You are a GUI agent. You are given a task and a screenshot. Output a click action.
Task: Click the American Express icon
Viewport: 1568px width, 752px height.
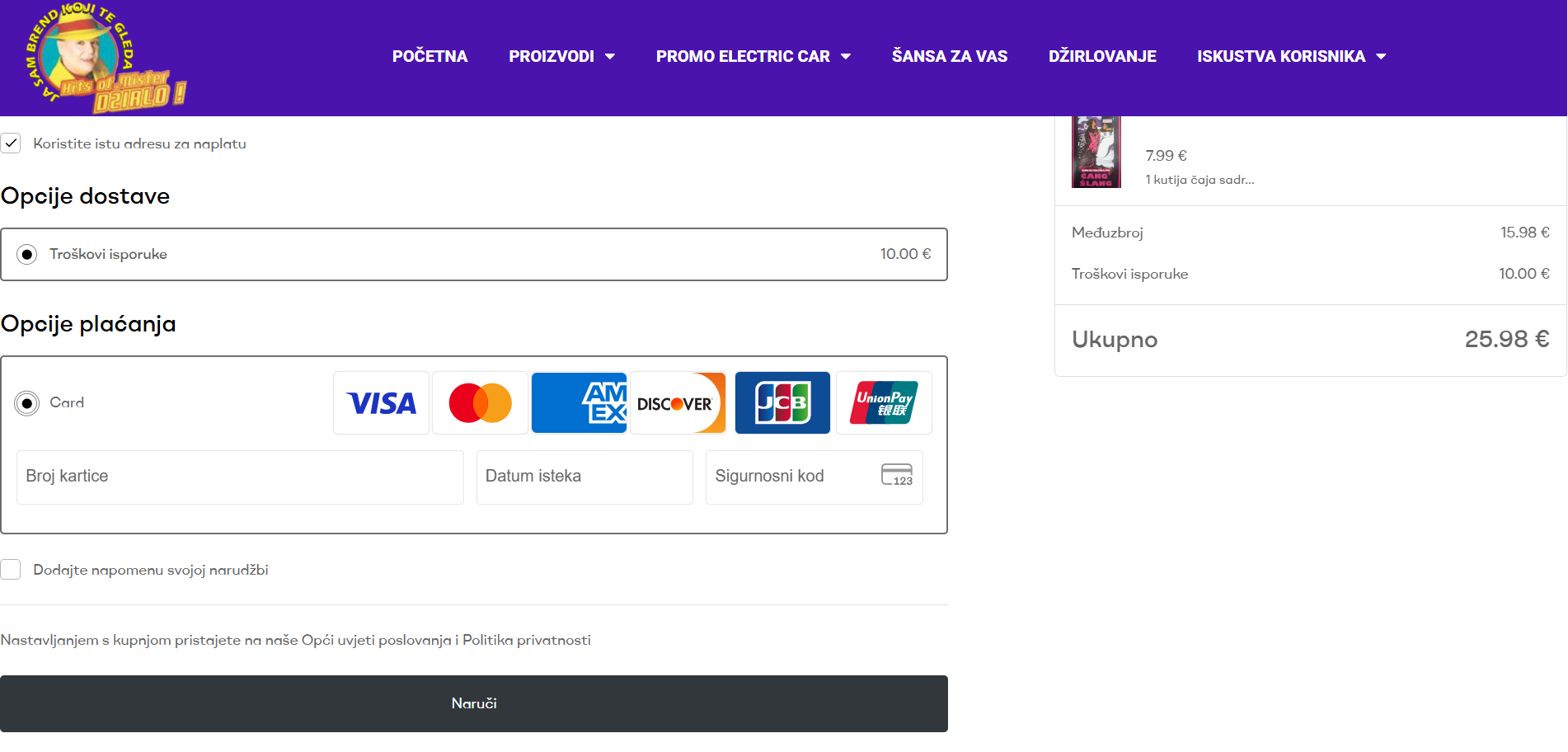coord(579,403)
